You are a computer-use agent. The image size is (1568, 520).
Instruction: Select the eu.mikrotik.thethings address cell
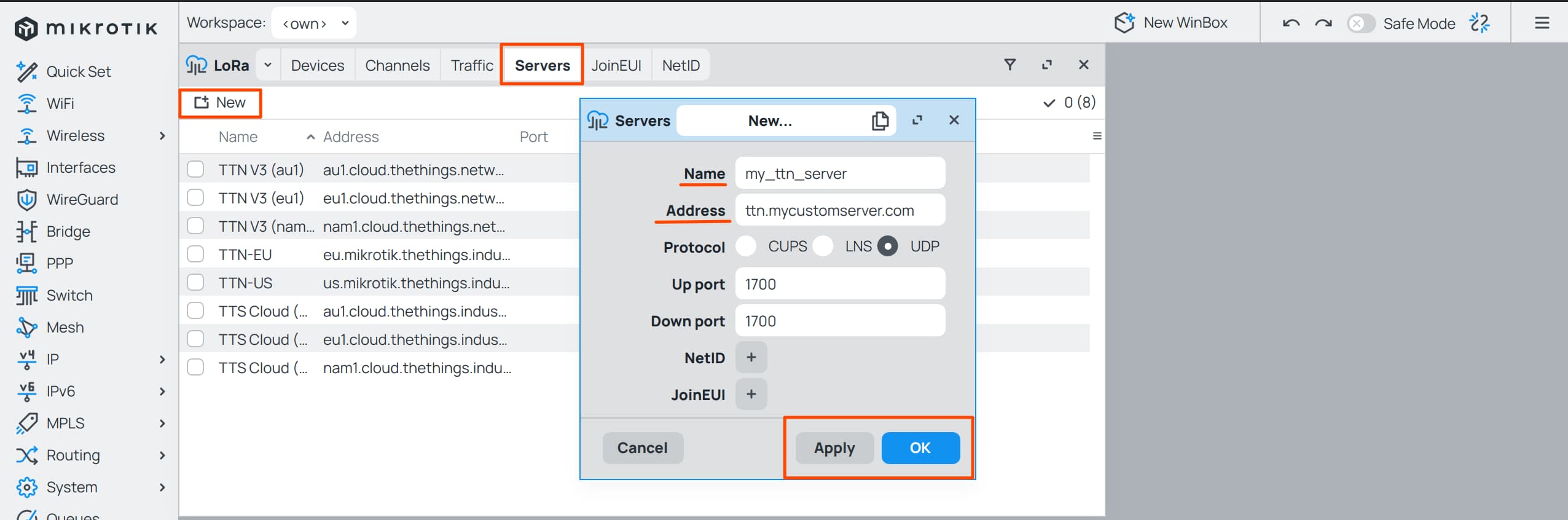[x=417, y=254]
